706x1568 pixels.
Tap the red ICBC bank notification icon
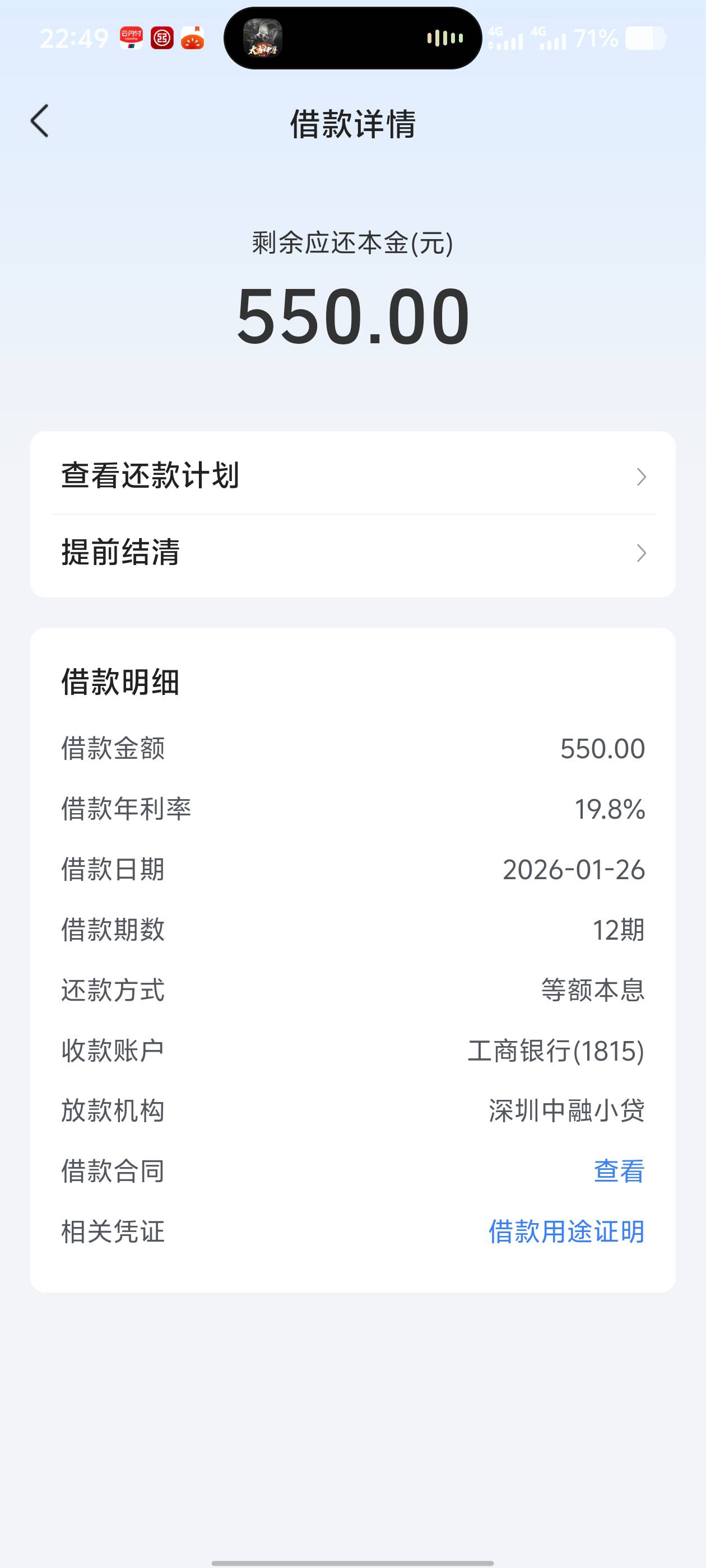[x=162, y=38]
